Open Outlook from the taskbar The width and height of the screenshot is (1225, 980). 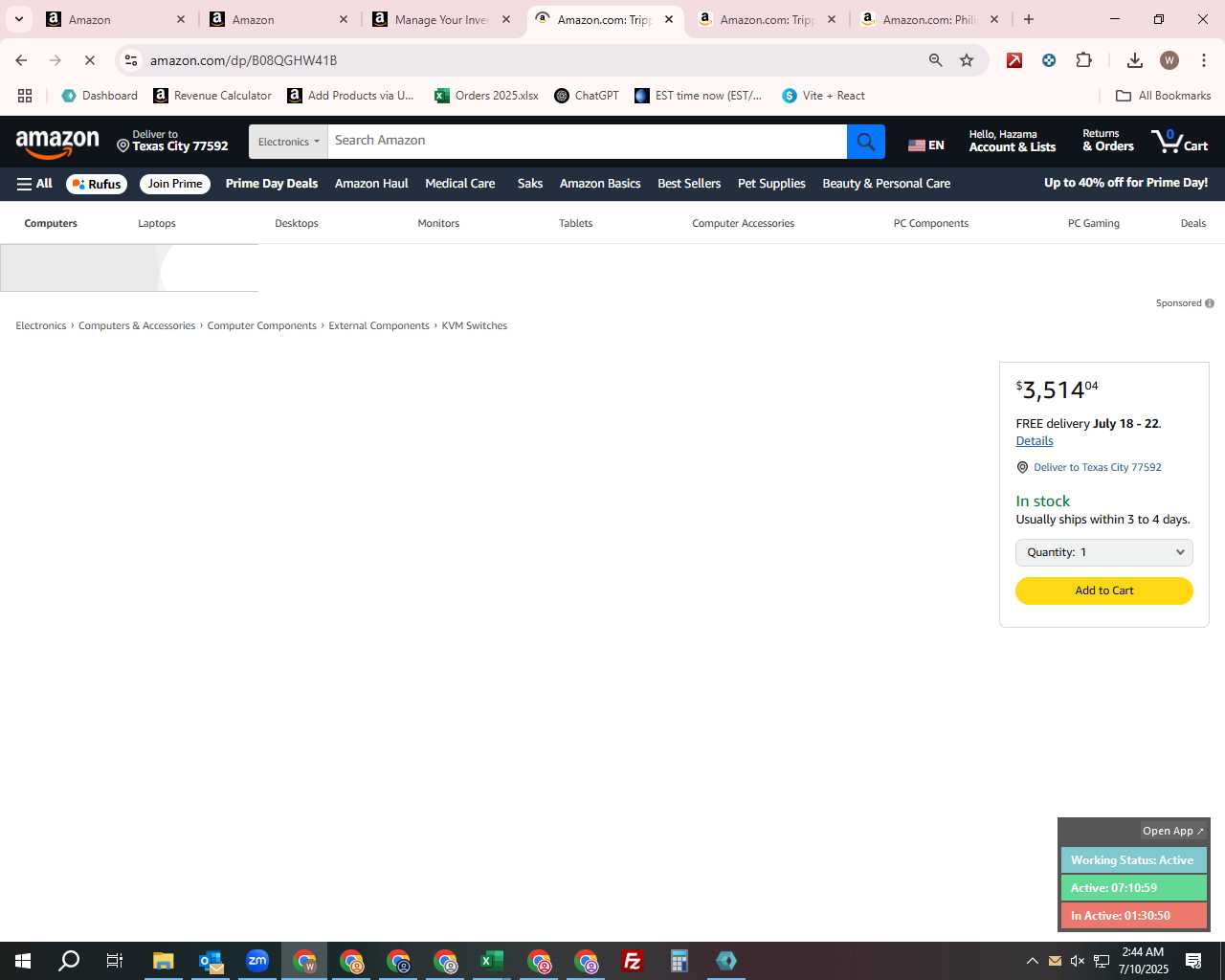point(211,961)
